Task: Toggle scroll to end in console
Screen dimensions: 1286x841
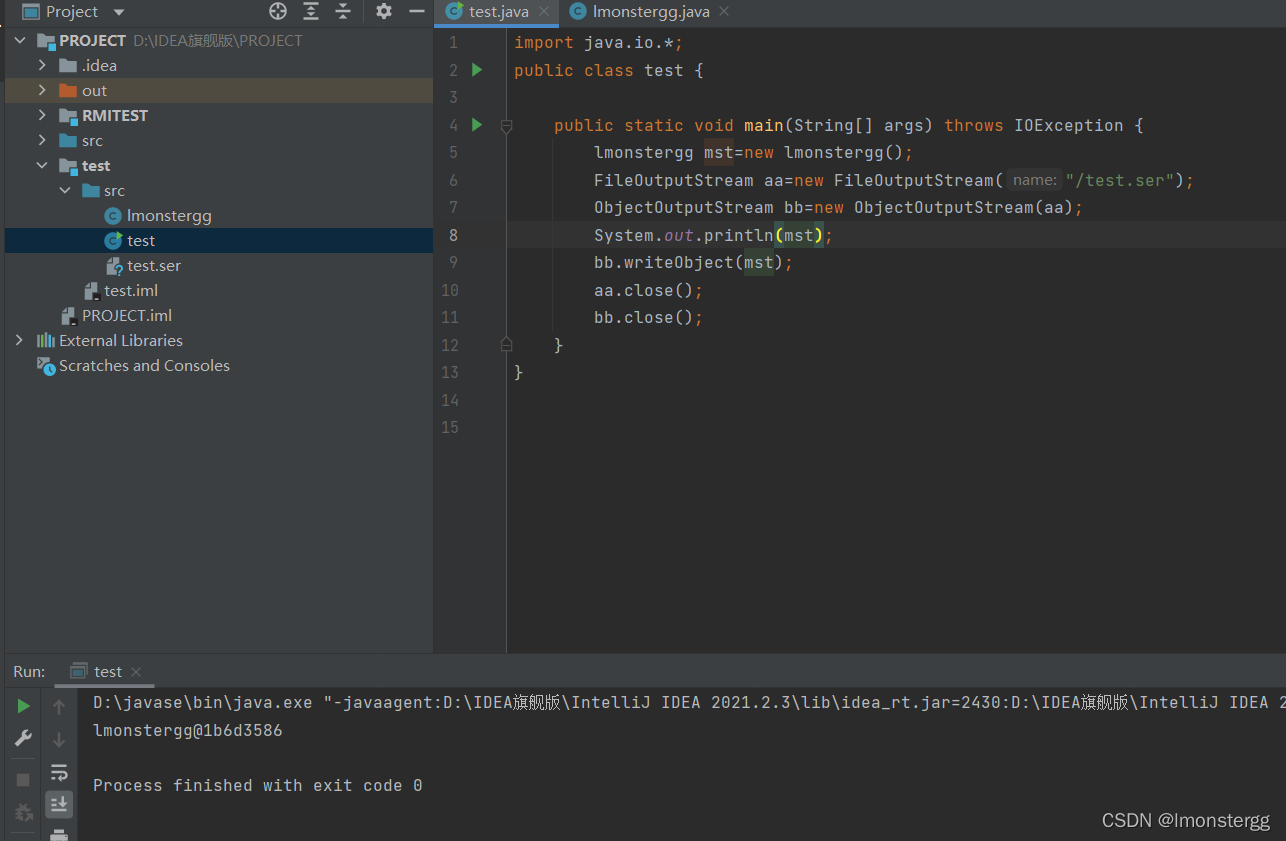Action: coord(59,804)
